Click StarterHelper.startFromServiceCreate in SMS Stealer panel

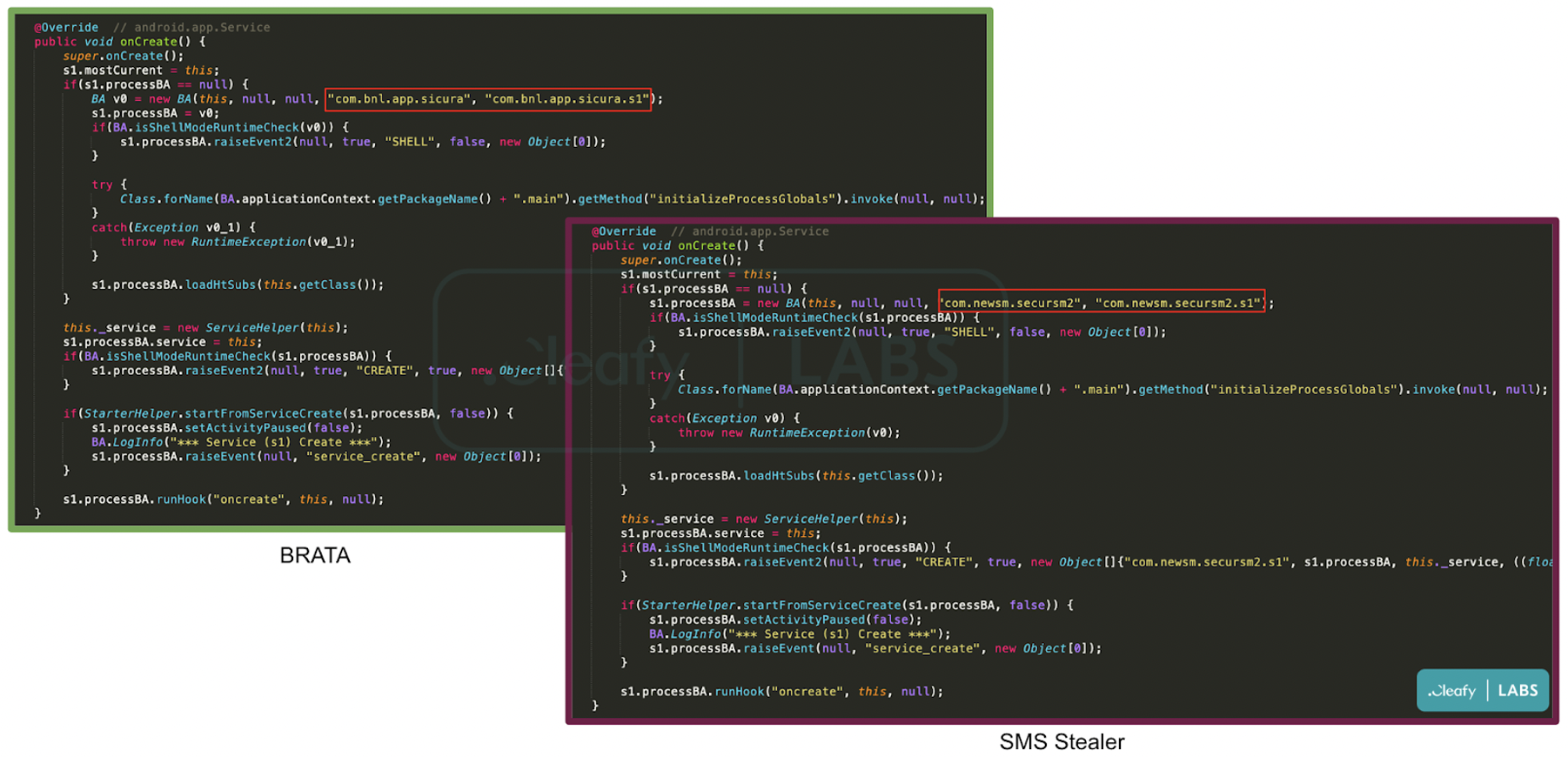point(772,605)
